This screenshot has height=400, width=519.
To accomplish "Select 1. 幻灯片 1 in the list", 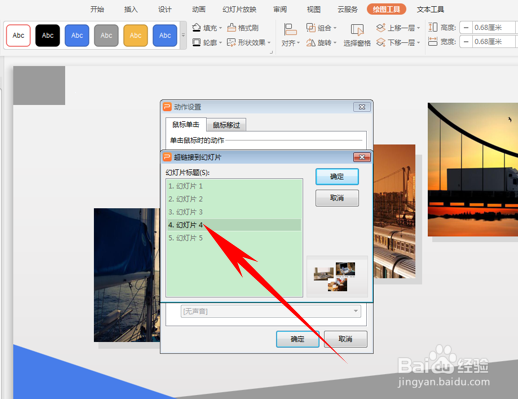I will click(x=234, y=186).
